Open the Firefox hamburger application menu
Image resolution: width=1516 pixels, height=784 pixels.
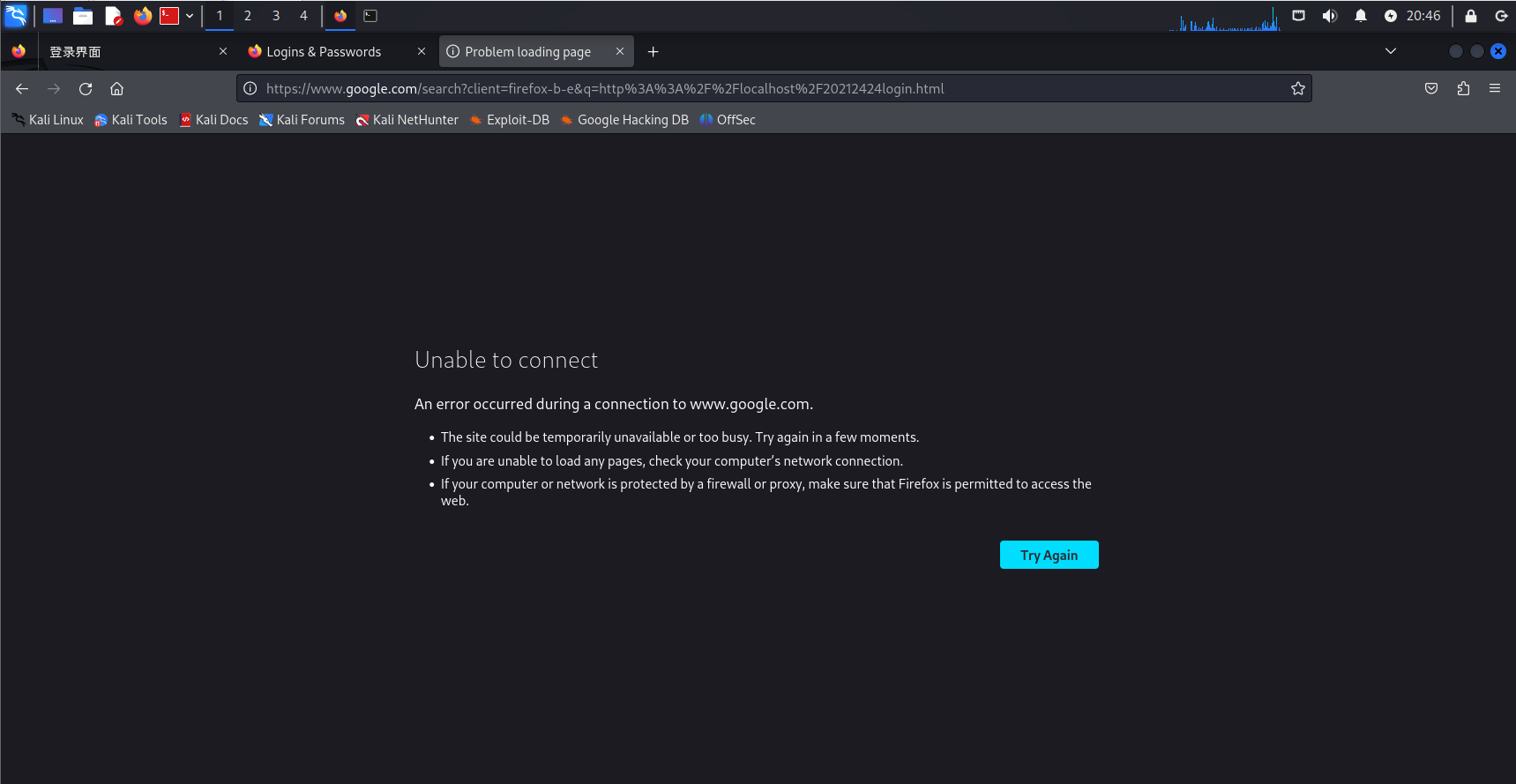click(x=1495, y=89)
